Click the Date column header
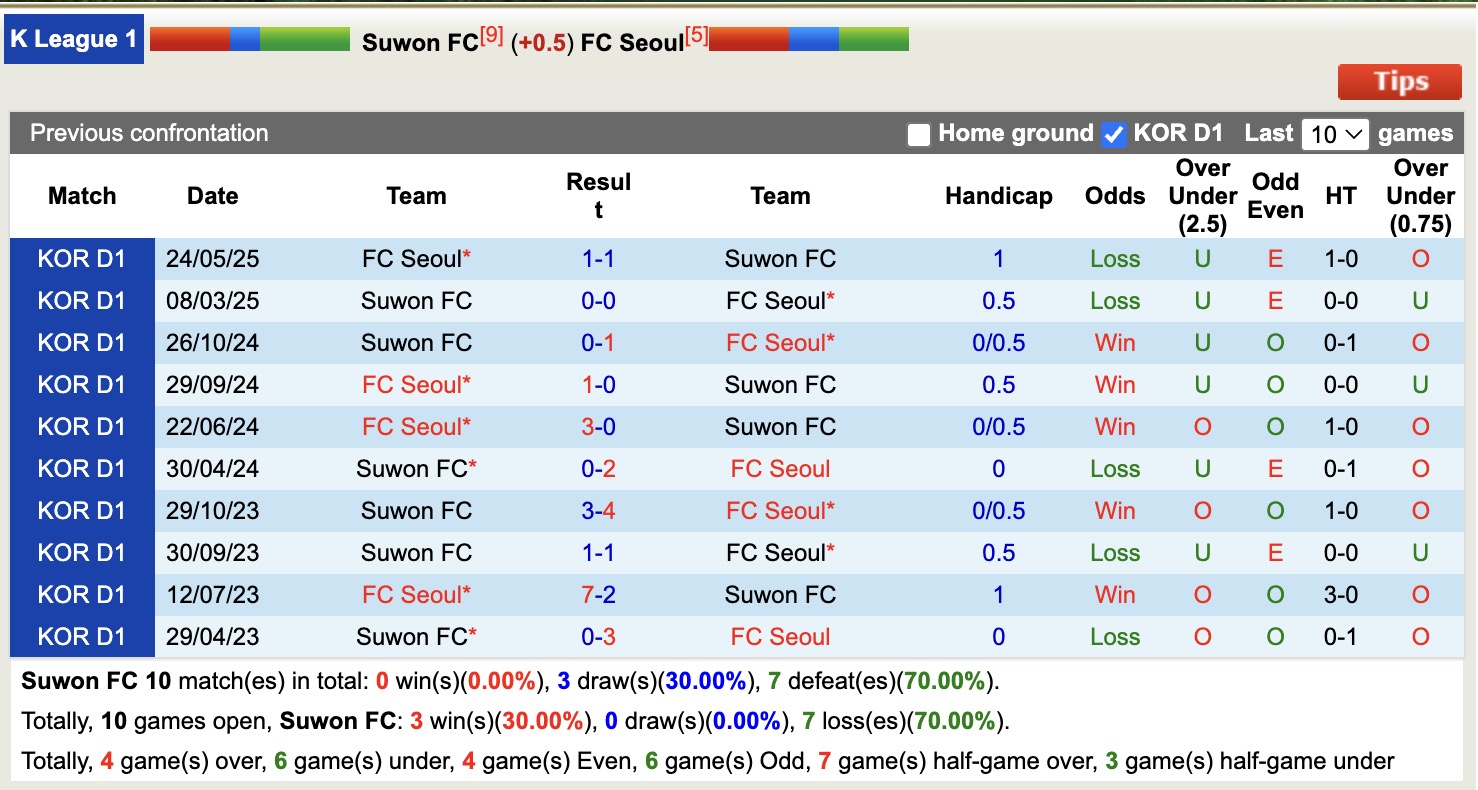Image resolution: width=1478 pixels, height=790 pixels. click(x=212, y=196)
